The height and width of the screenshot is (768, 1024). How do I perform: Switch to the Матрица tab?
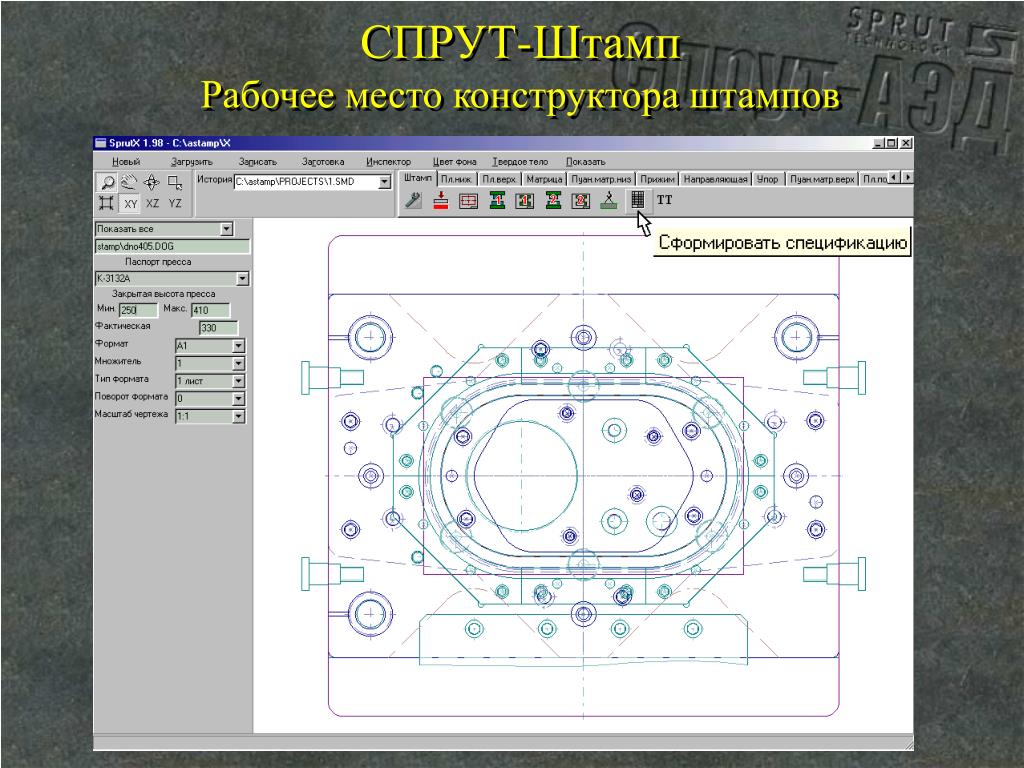pos(544,179)
